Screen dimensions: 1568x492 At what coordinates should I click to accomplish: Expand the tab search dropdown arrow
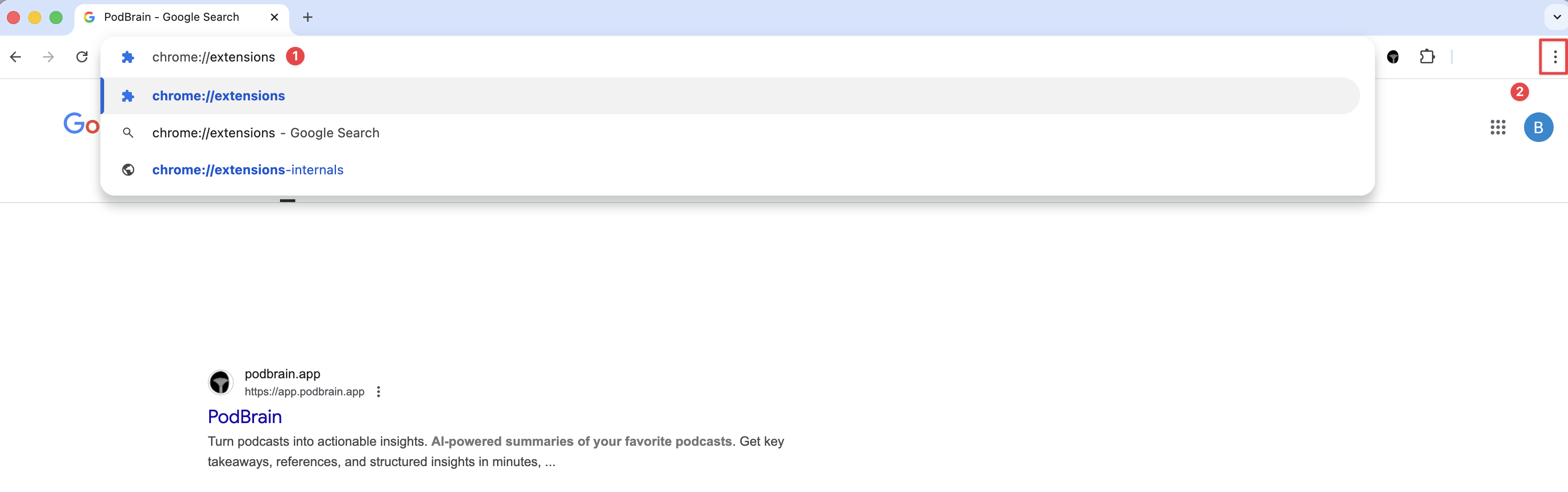(x=1556, y=17)
